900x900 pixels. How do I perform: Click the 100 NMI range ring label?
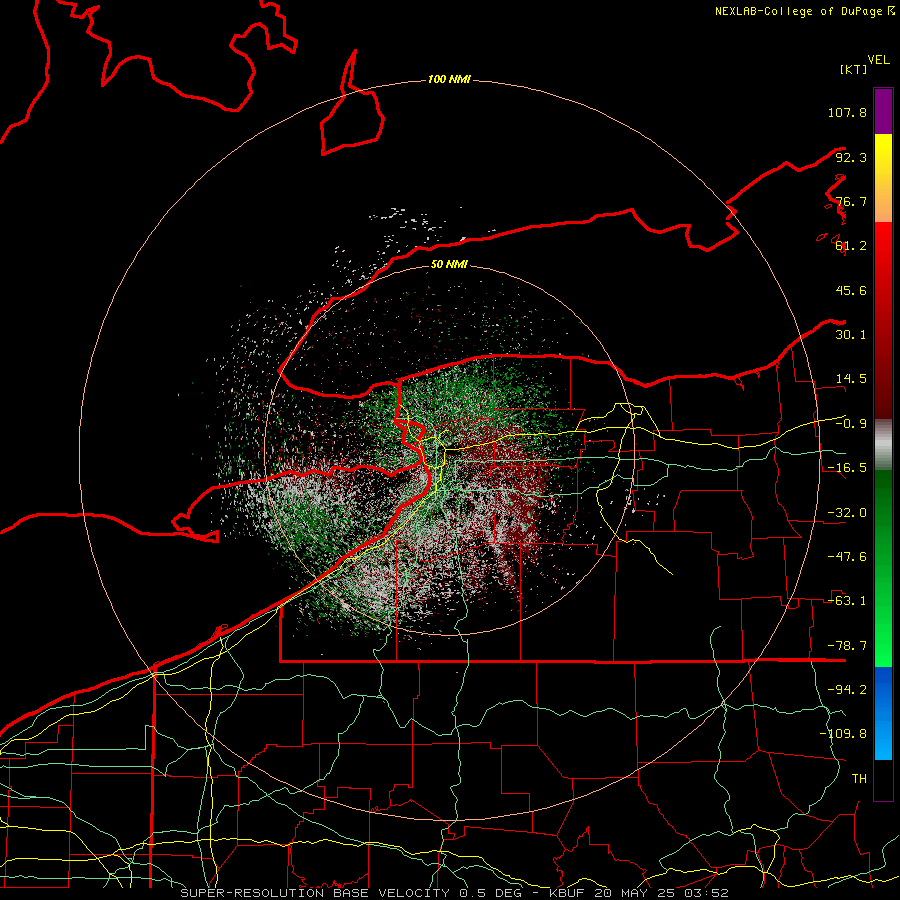(449, 79)
